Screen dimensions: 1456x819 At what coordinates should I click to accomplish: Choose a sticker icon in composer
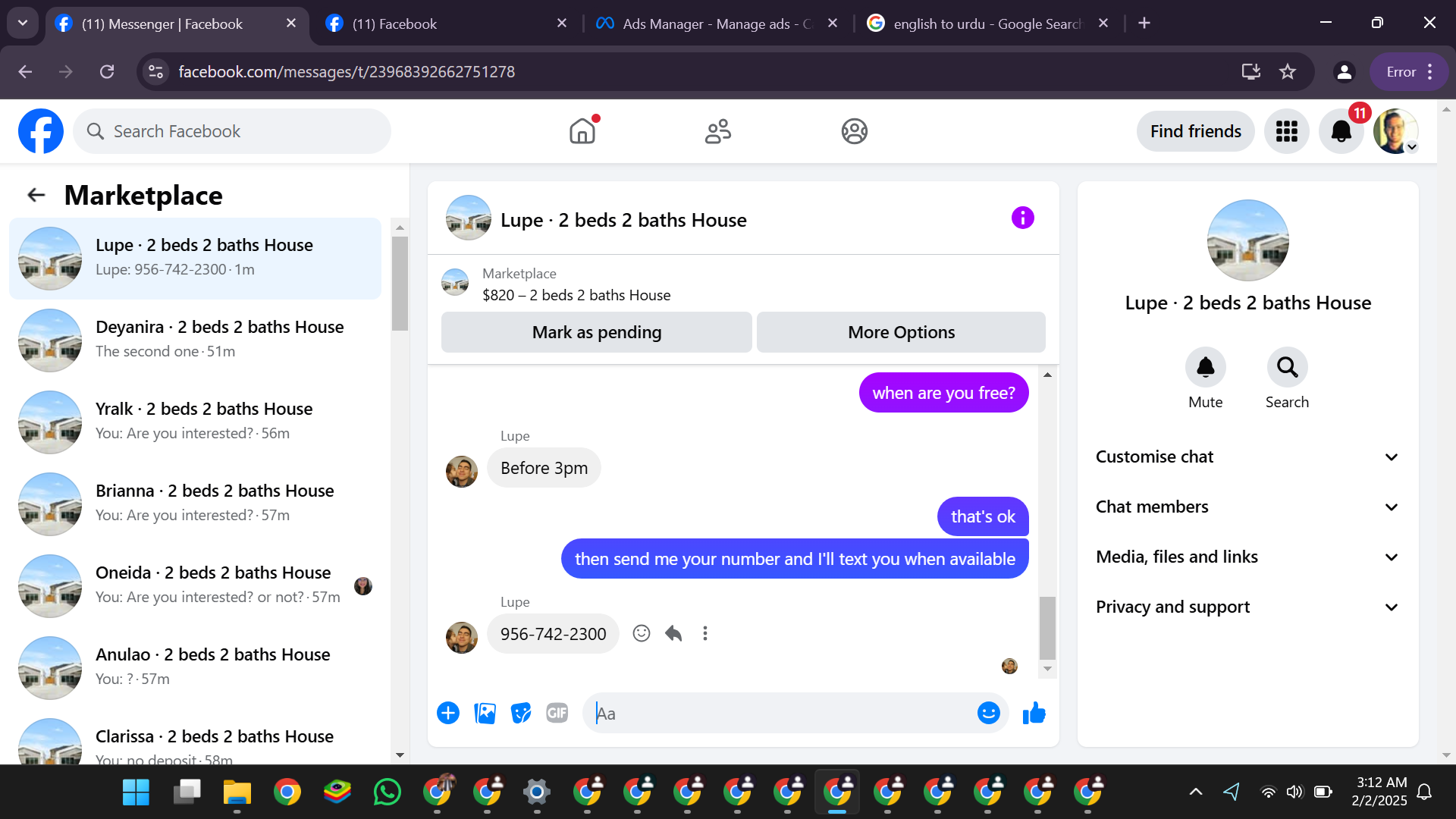pos(521,713)
